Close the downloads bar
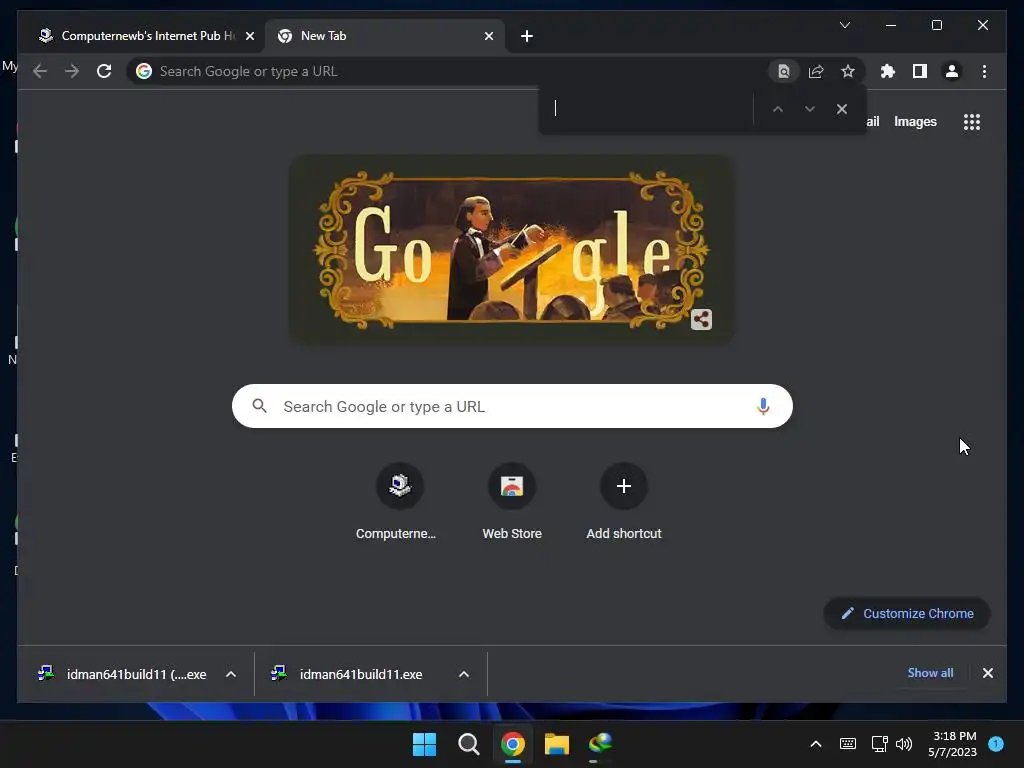Viewport: 1024px width, 768px height. pos(987,673)
